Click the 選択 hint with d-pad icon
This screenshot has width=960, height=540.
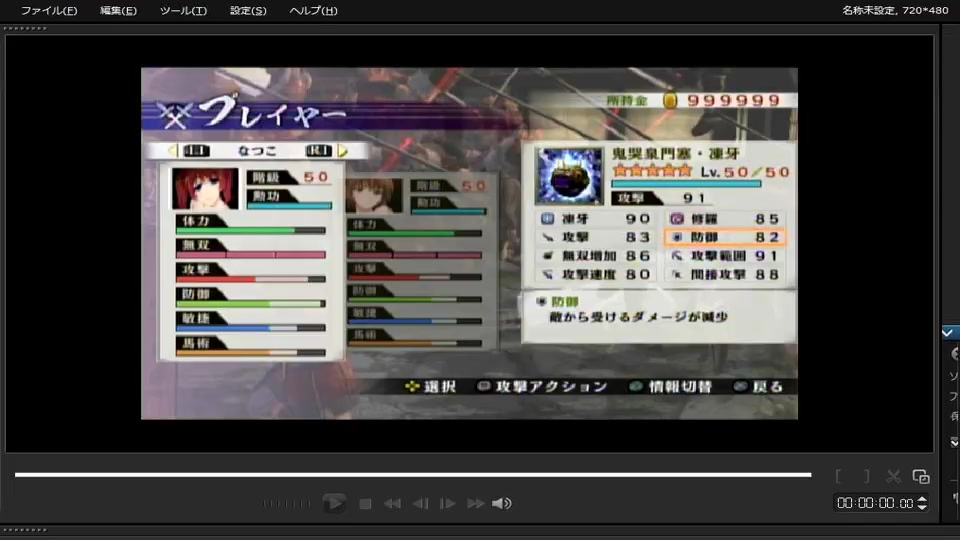431,386
